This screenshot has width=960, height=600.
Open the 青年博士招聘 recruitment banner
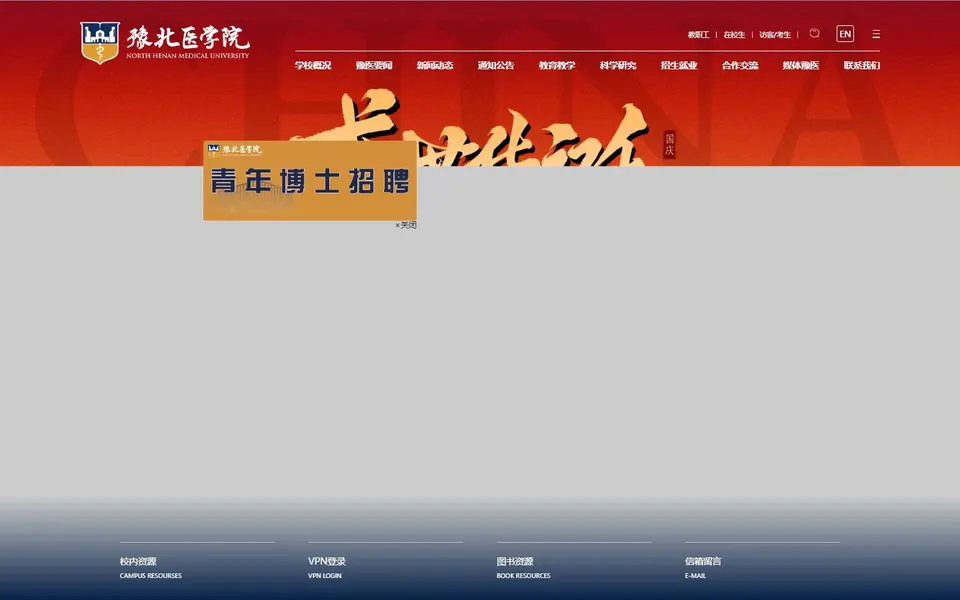pyautogui.click(x=310, y=181)
